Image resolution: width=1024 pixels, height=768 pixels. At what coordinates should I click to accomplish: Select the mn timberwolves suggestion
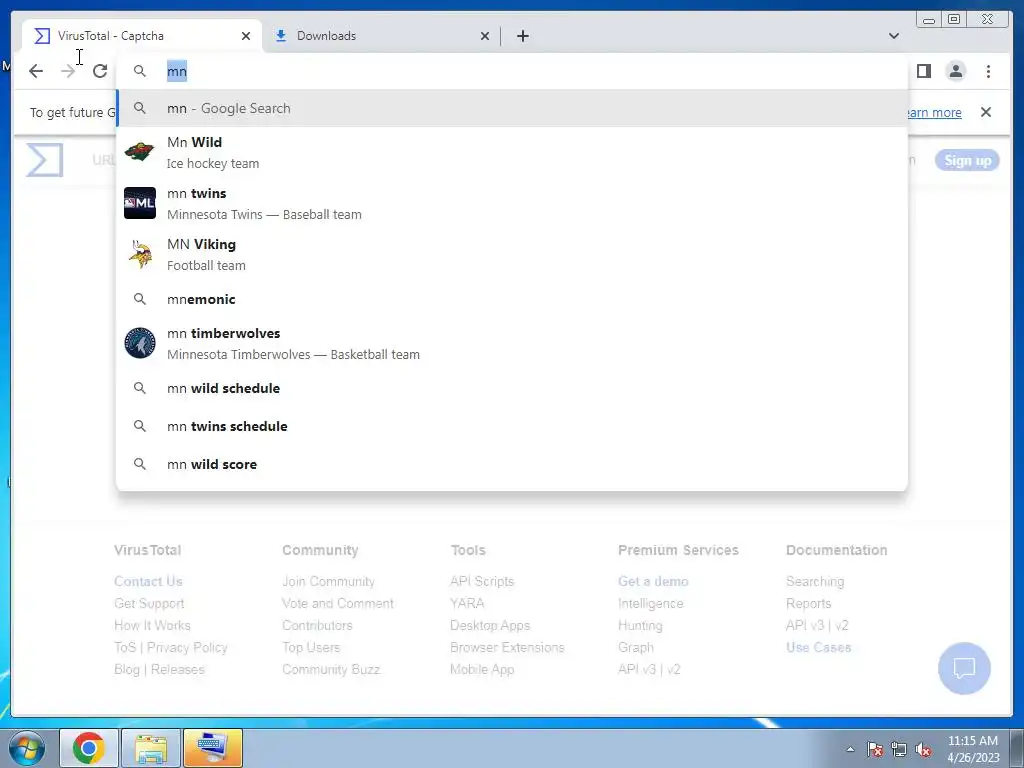[x=511, y=343]
